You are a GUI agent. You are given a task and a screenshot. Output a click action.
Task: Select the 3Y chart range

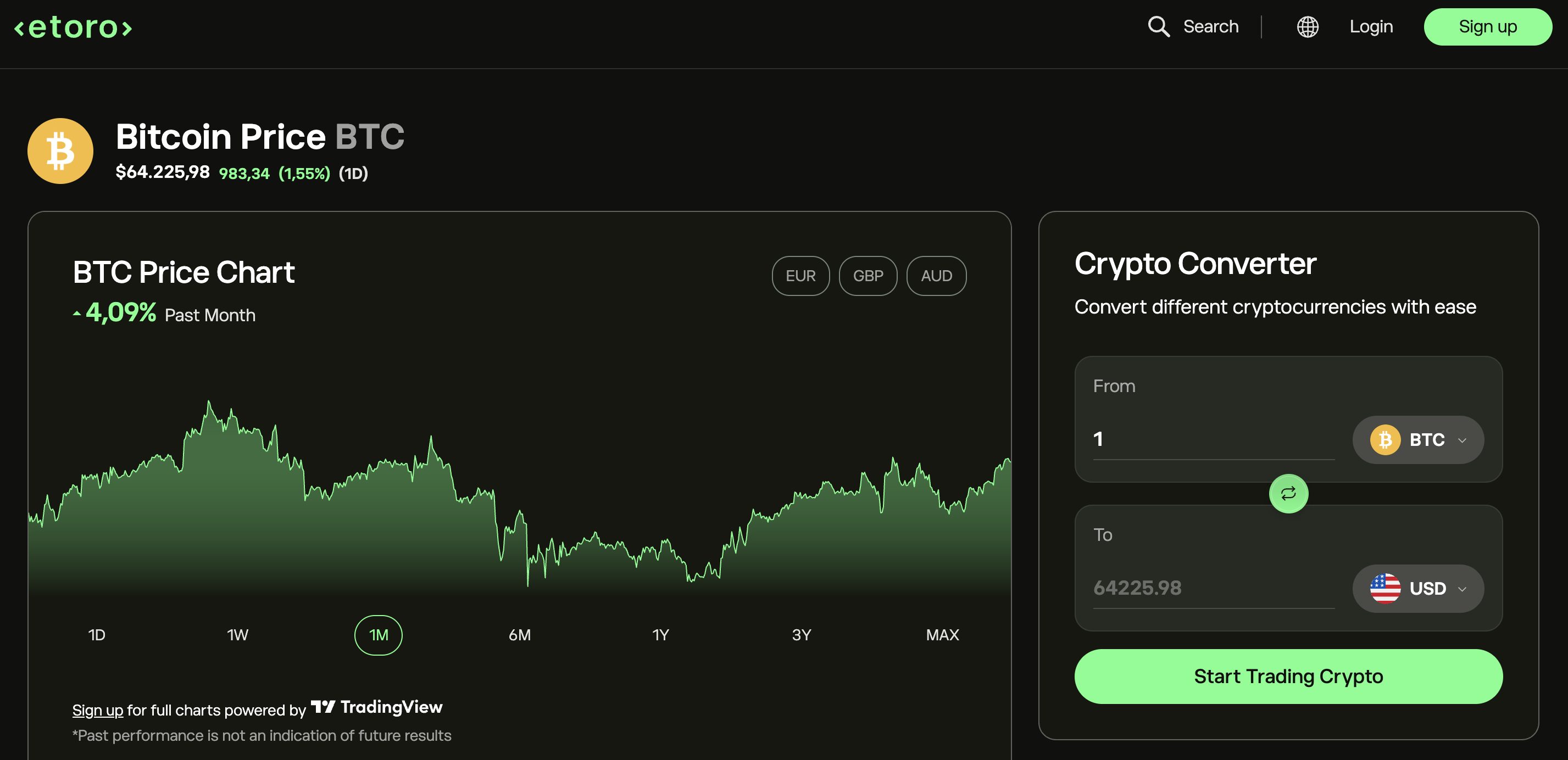[x=801, y=635]
